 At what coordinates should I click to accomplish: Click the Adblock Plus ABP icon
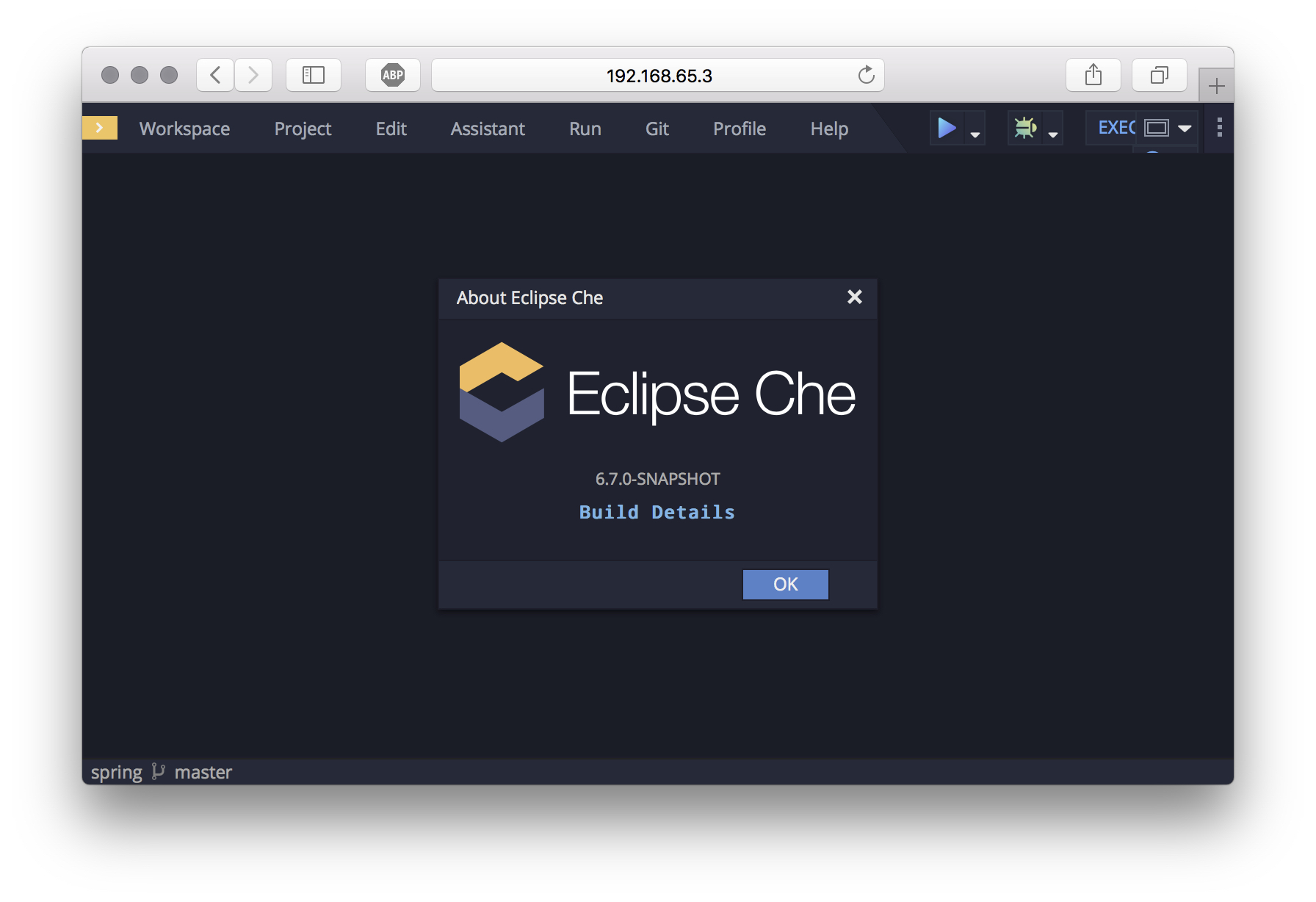click(393, 75)
